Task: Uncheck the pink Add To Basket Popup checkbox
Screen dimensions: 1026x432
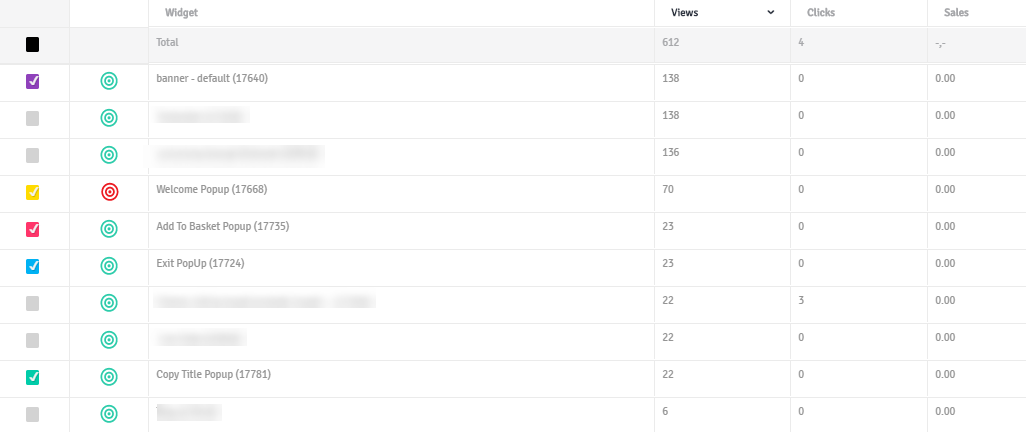Action: pyautogui.click(x=32, y=229)
